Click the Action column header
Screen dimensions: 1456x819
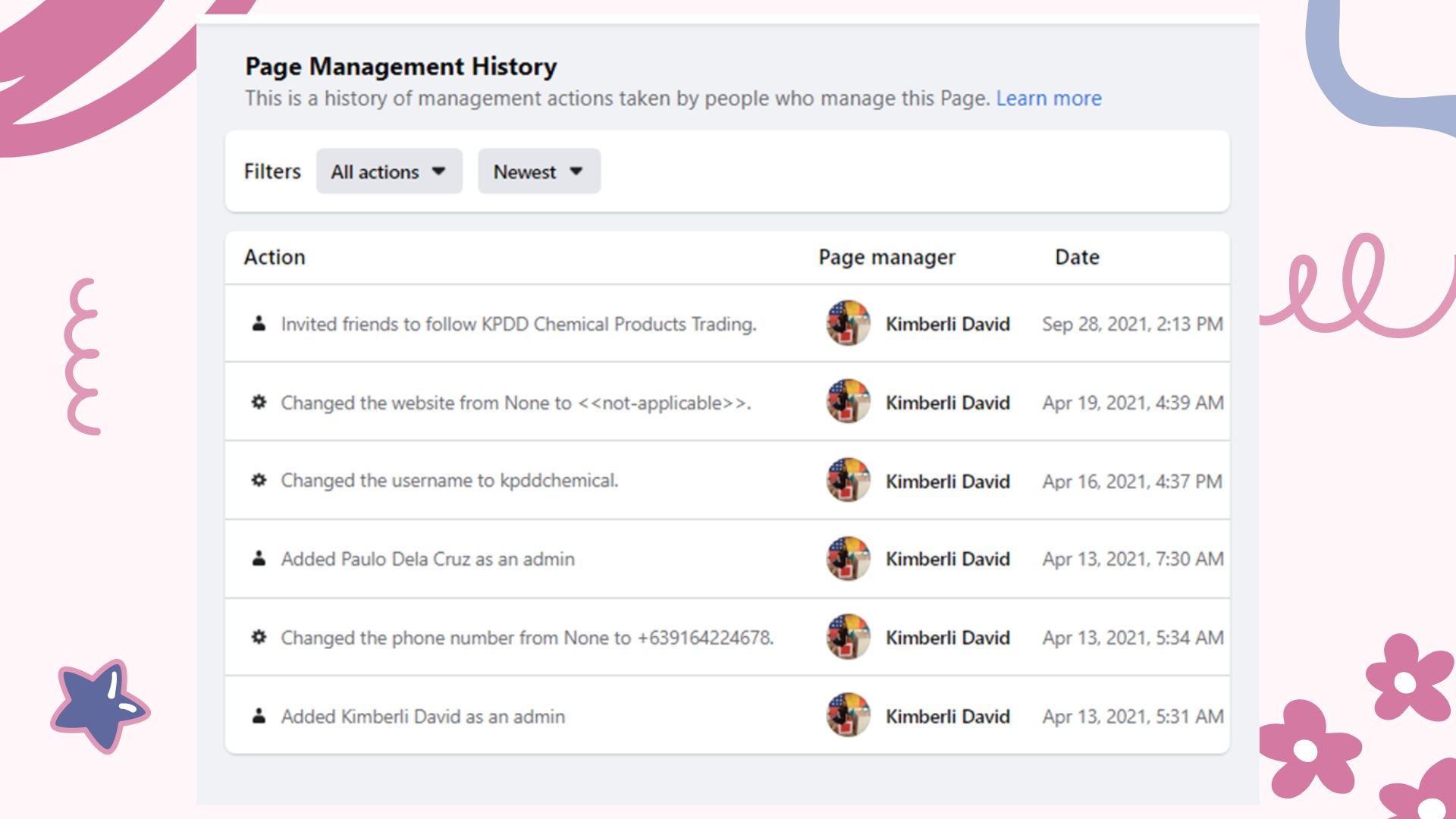point(275,257)
